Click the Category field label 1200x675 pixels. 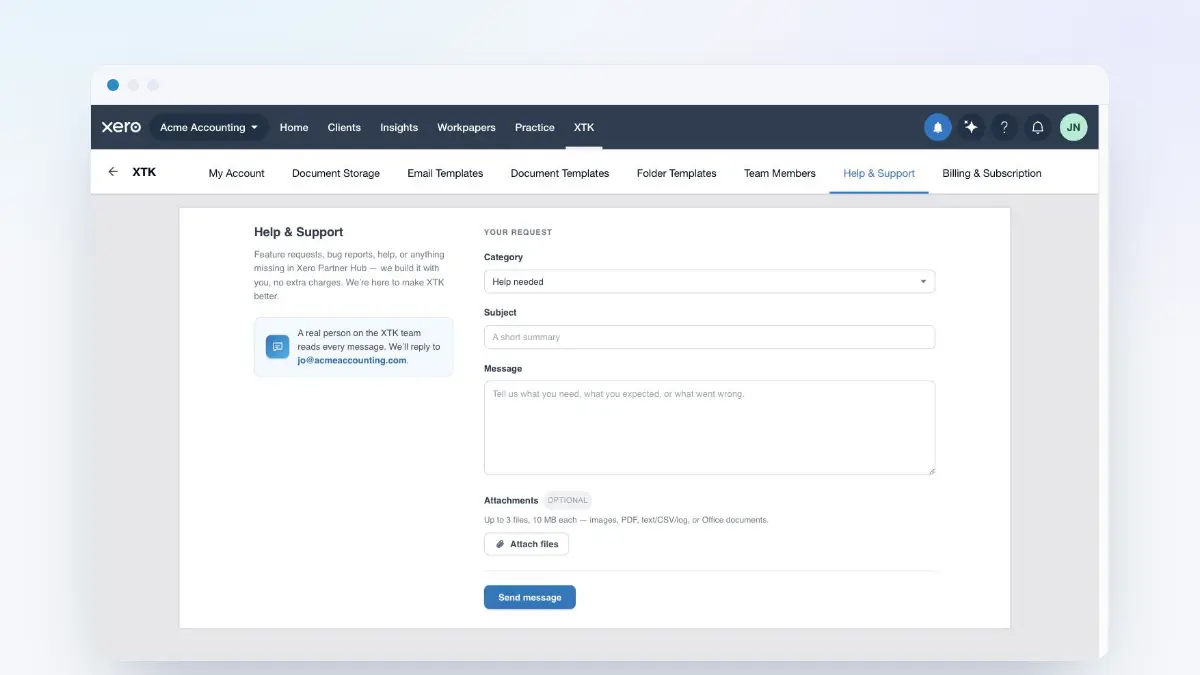click(x=503, y=257)
